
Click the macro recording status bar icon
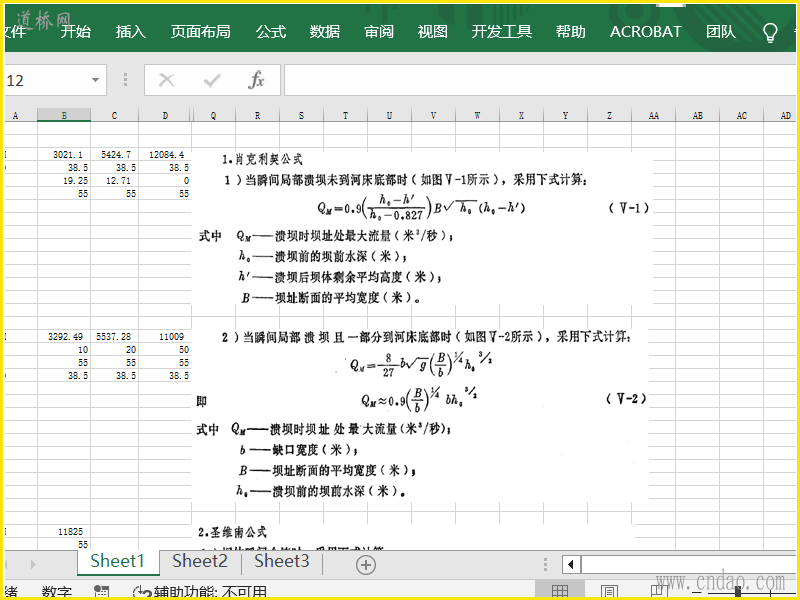pos(102,592)
